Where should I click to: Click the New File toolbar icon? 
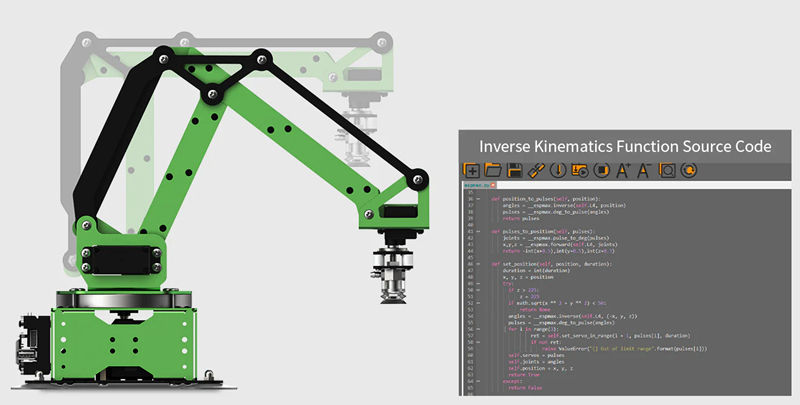pyautogui.click(x=472, y=171)
